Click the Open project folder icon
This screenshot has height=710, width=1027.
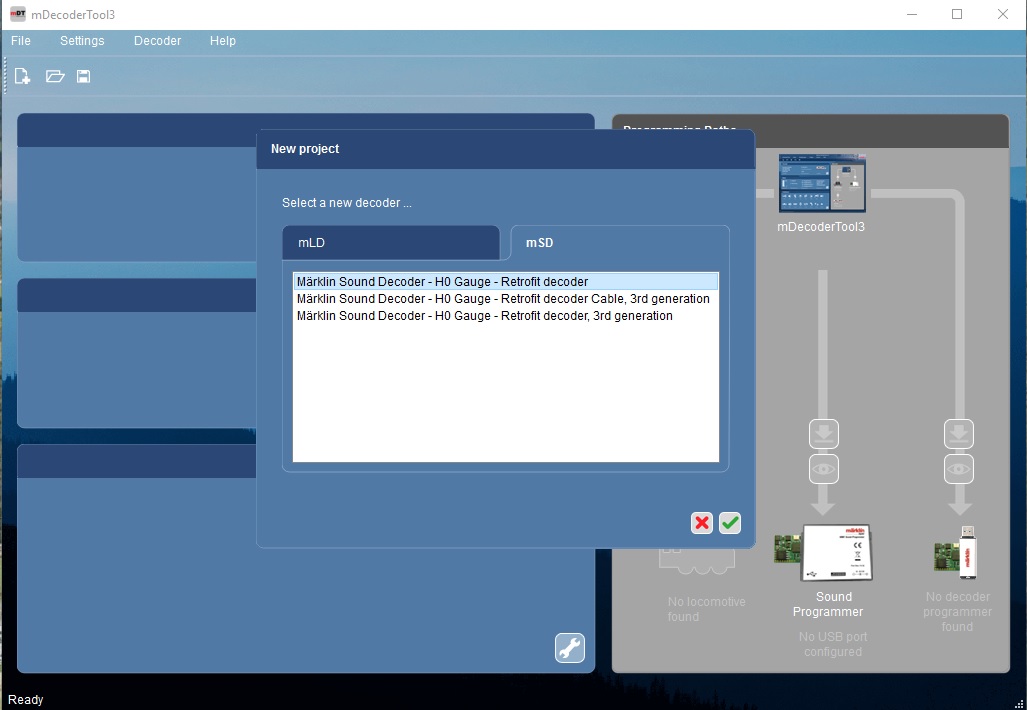(55, 77)
